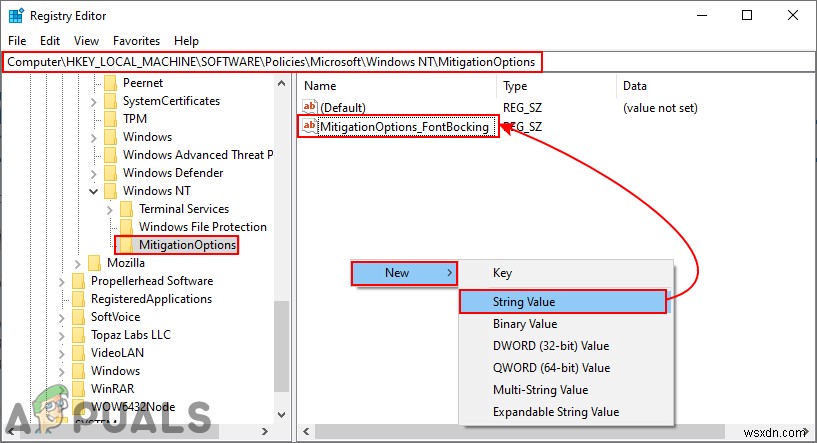This screenshot has width=817, height=443.
Task: Click the Windows File Protection folder icon
Action: pos(126,227)
